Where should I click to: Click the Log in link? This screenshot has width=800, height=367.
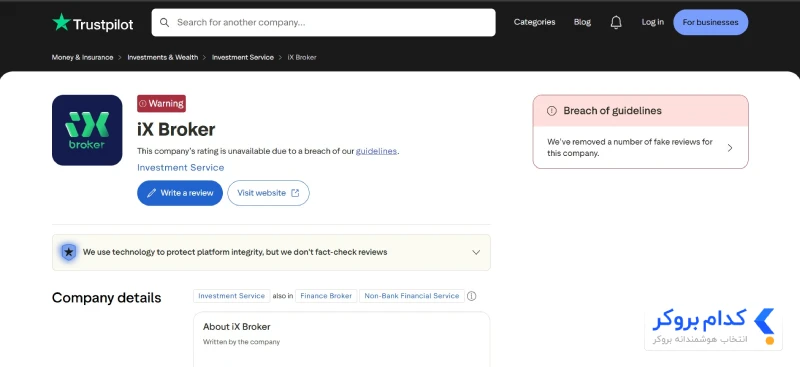(x=653, y=22)
